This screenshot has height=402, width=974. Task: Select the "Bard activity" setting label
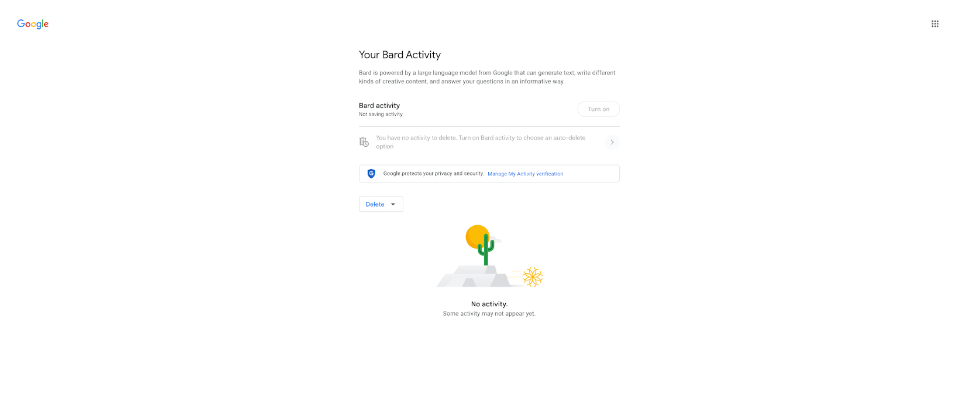[x=379, y=105]
